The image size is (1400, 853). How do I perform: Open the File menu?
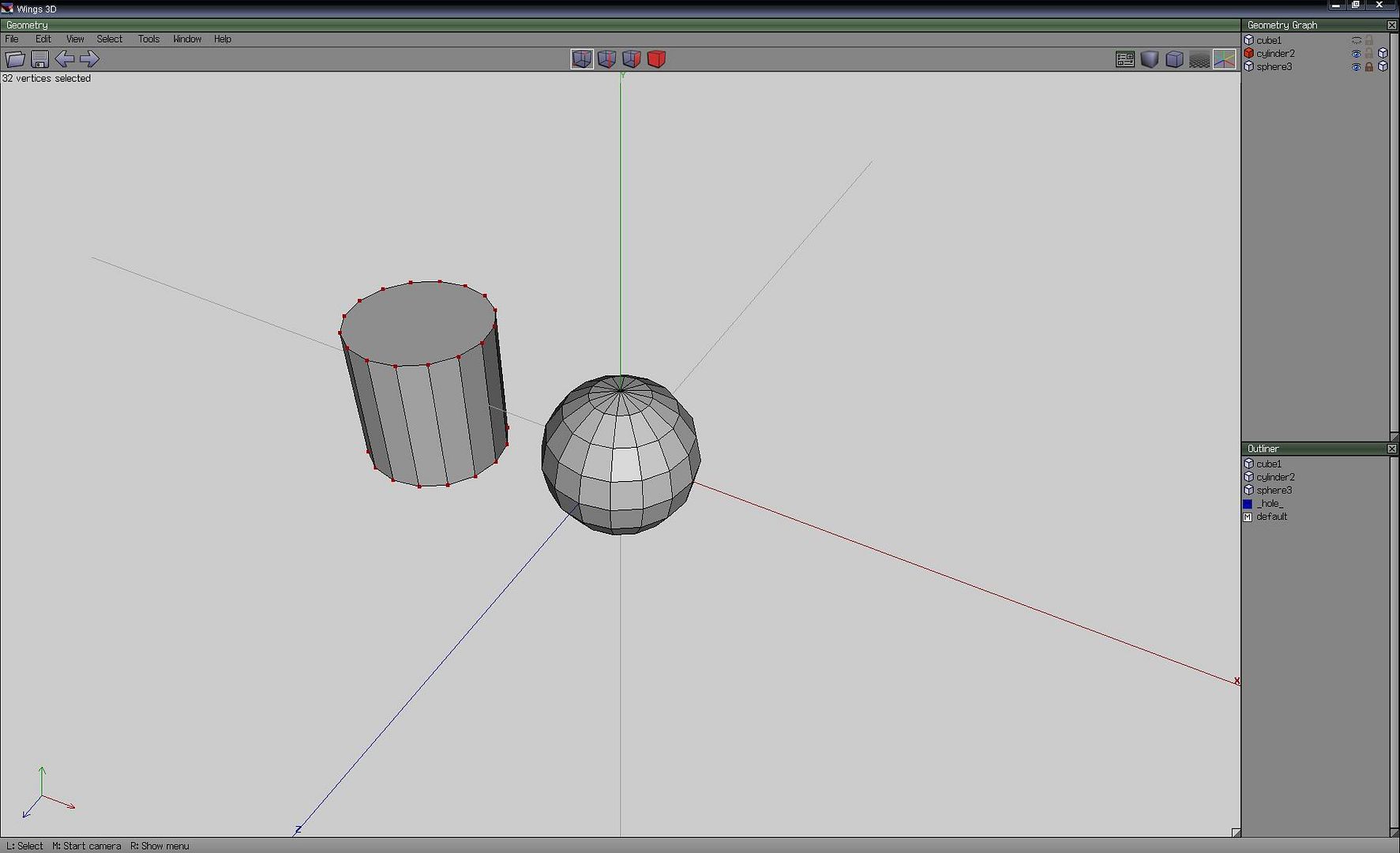tap(12, 39)
